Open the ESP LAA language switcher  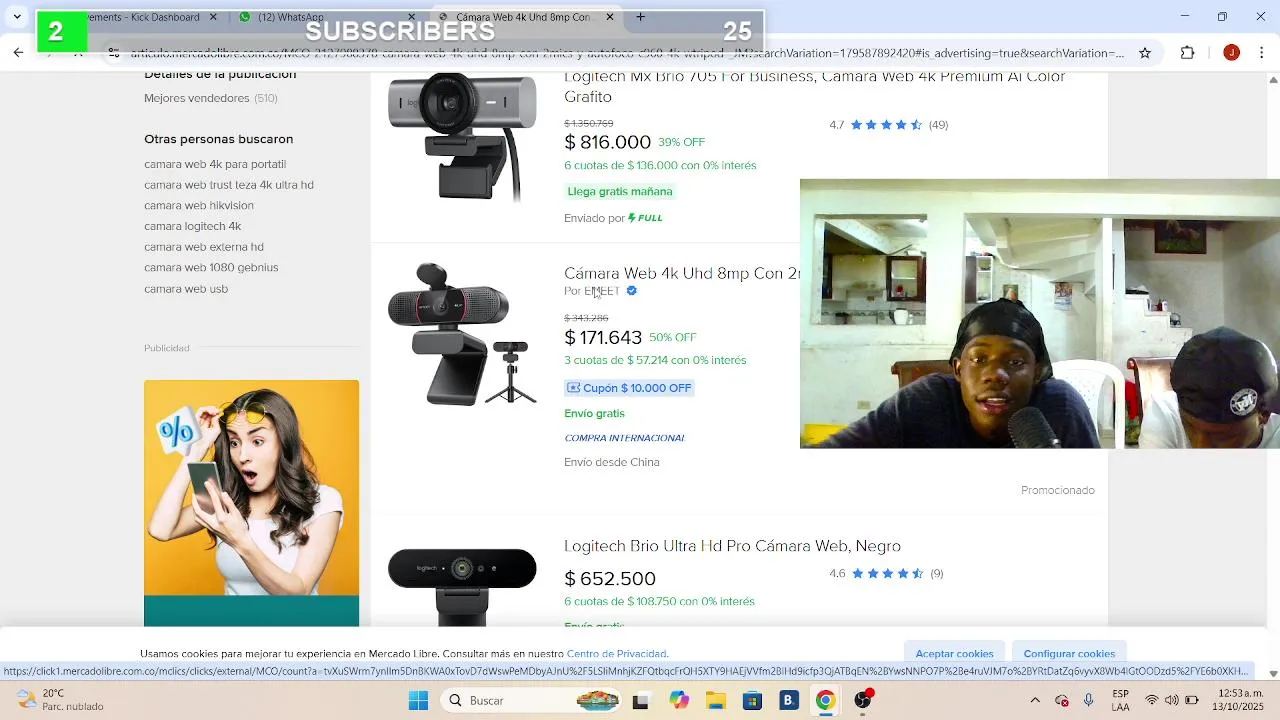coord(1120,700)
